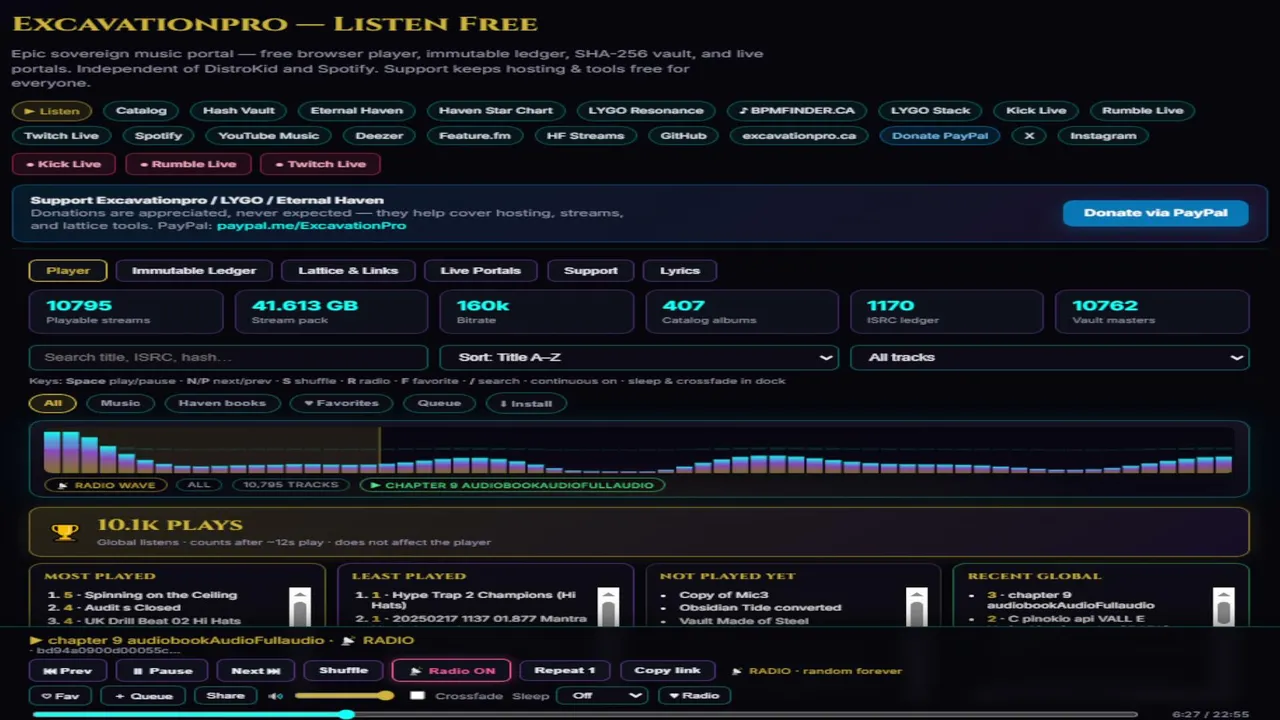Open the Listen nav pill
This screenshot has width=1280, height=720.
coord(52,111)
